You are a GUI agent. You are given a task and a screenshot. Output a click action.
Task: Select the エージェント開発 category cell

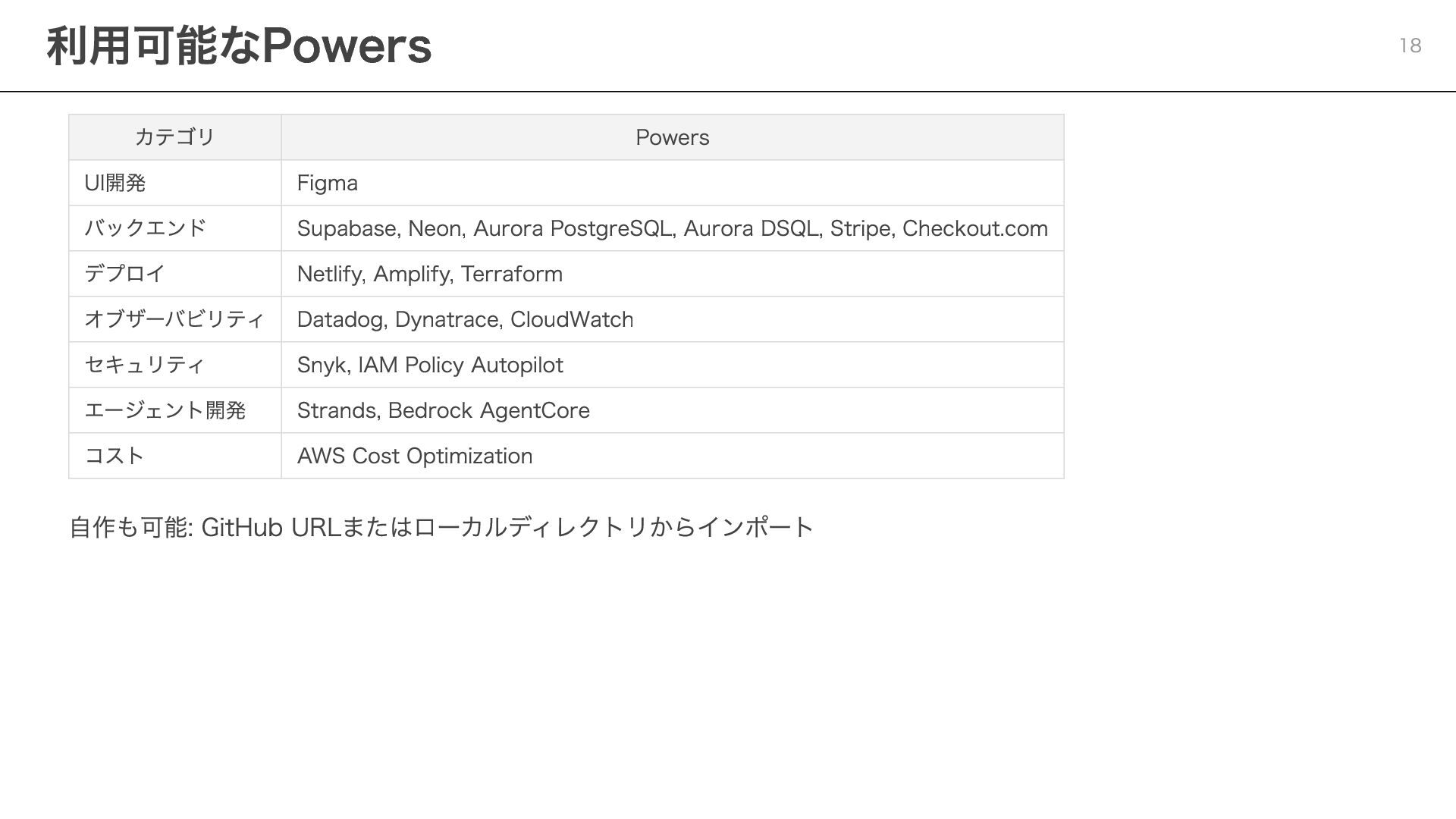175,410
